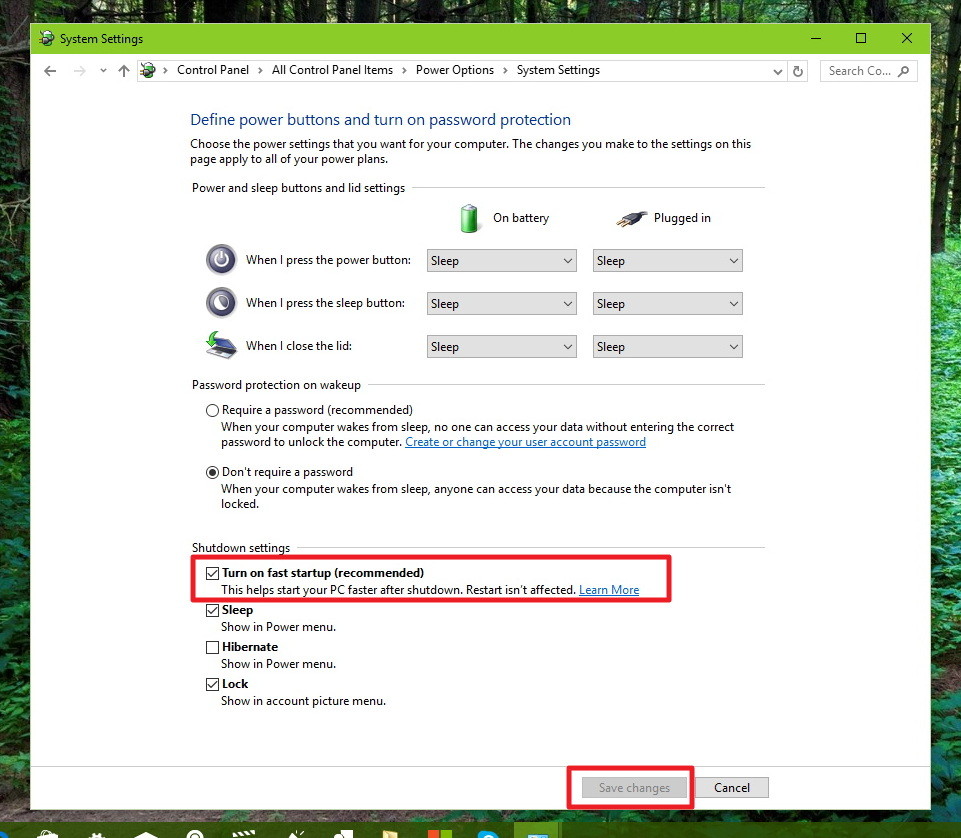
Task: Open Control Panel breadcrumb
Action: [213, 70]
